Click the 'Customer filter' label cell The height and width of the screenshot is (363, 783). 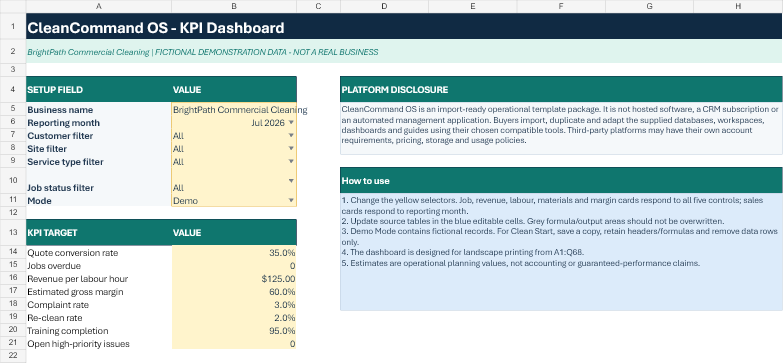click(x=99, y=135)
